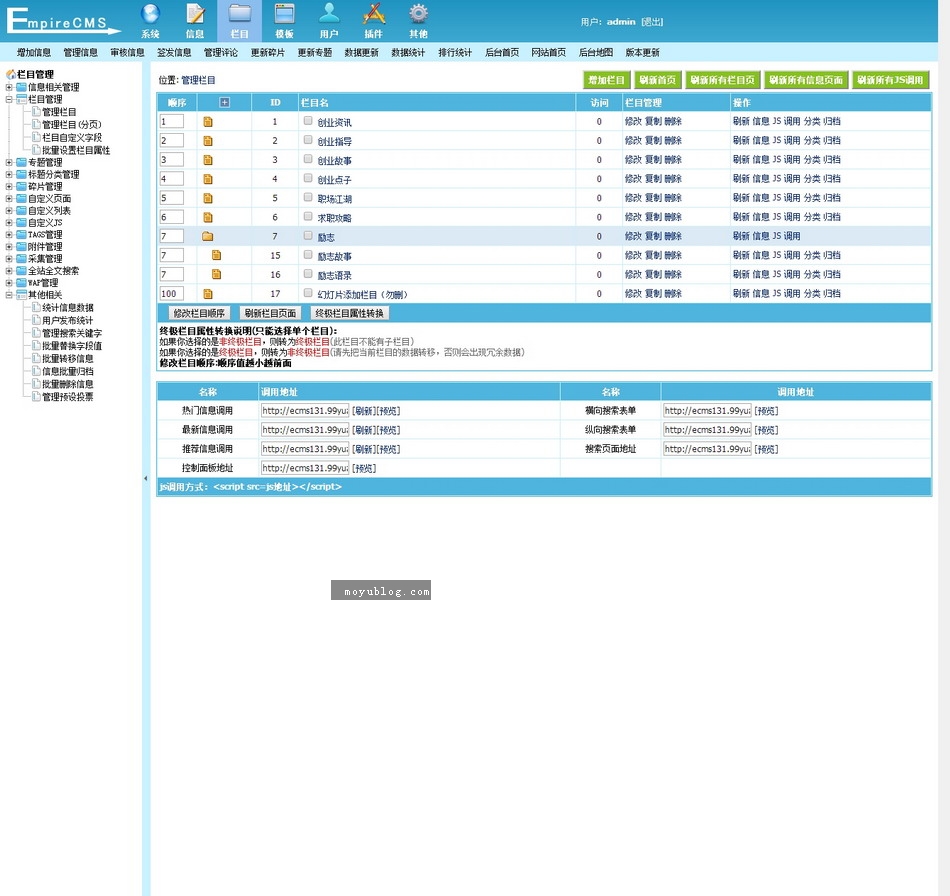The image size is (950, 896).
Task: Click the page icon in 创业点子 row
Action: click(x=208, y=179)
